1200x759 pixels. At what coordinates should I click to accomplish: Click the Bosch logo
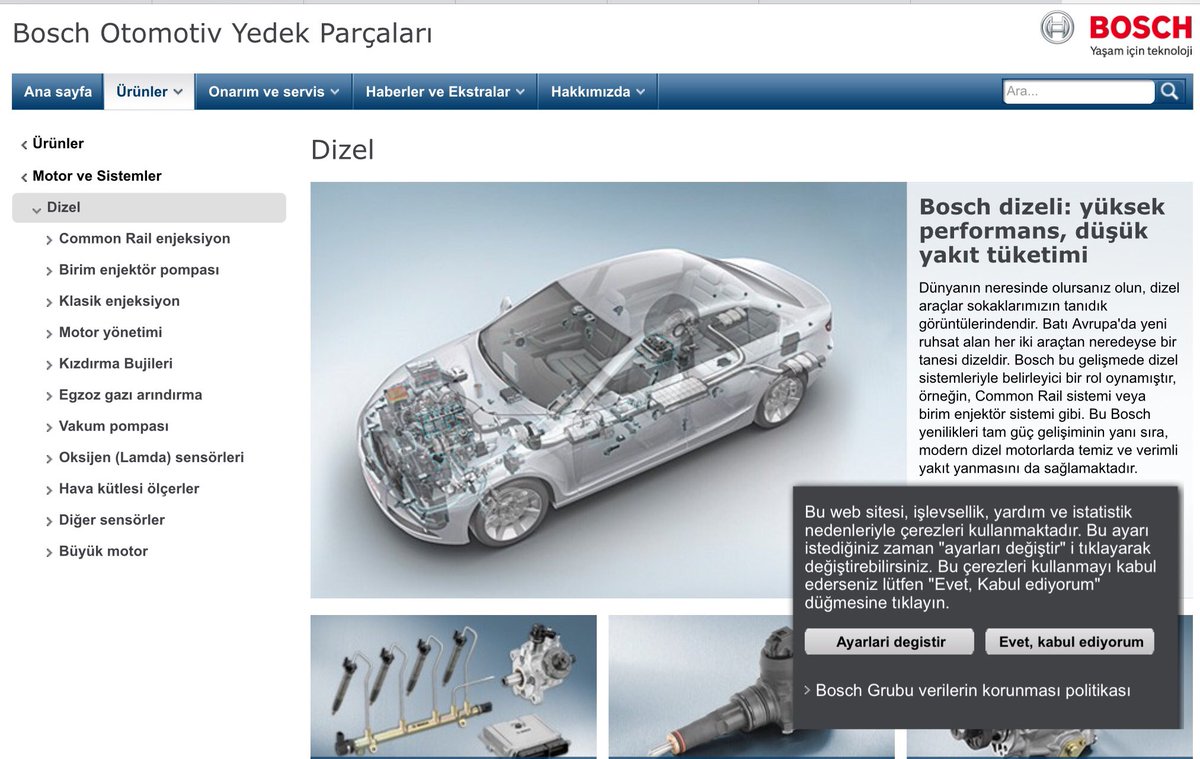(1117, 27)
